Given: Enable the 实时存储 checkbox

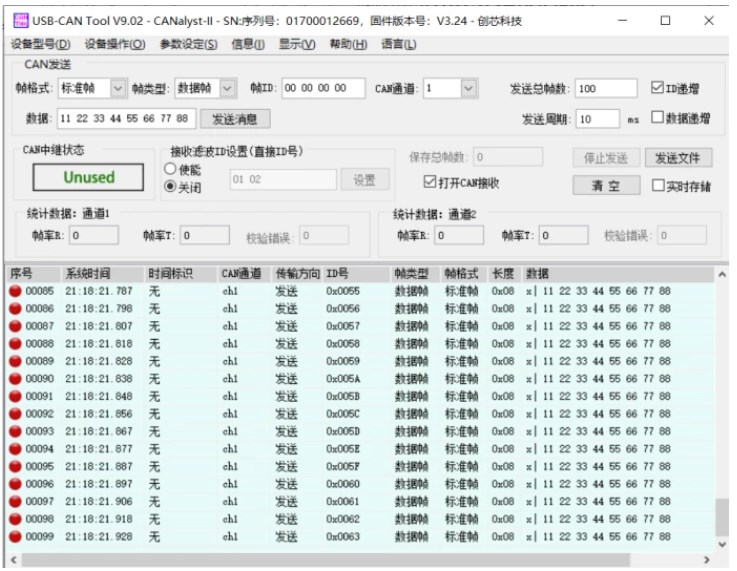Looking at the screenshot, I should (x=658, y=186).
